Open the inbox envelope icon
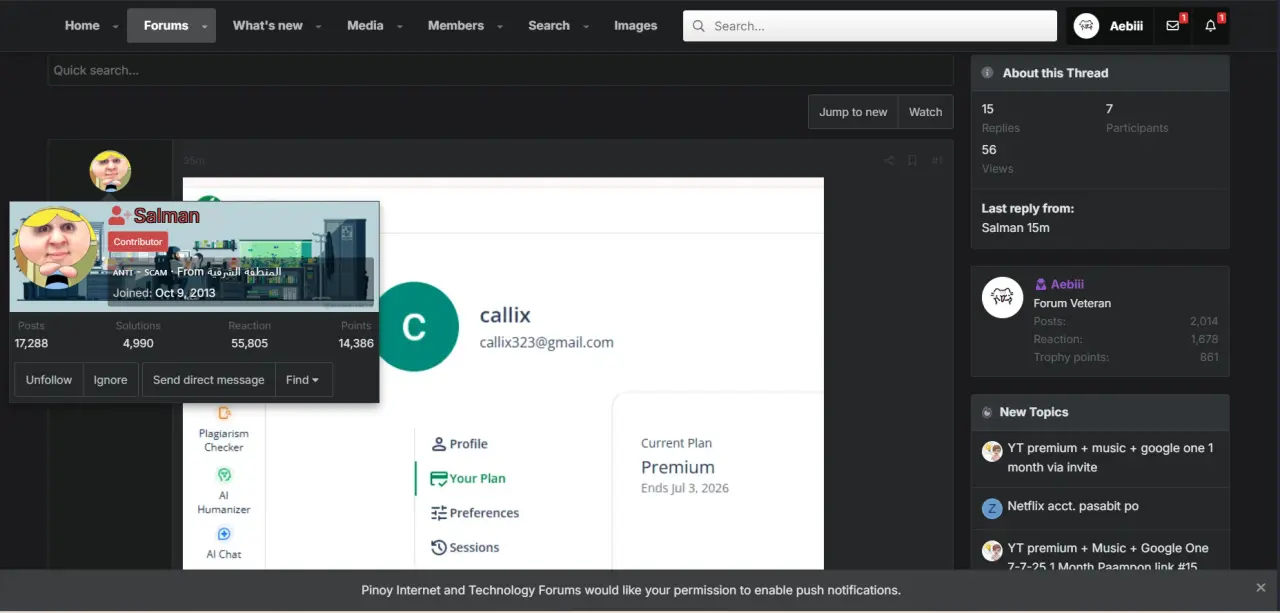 (x=1173, y=26)
